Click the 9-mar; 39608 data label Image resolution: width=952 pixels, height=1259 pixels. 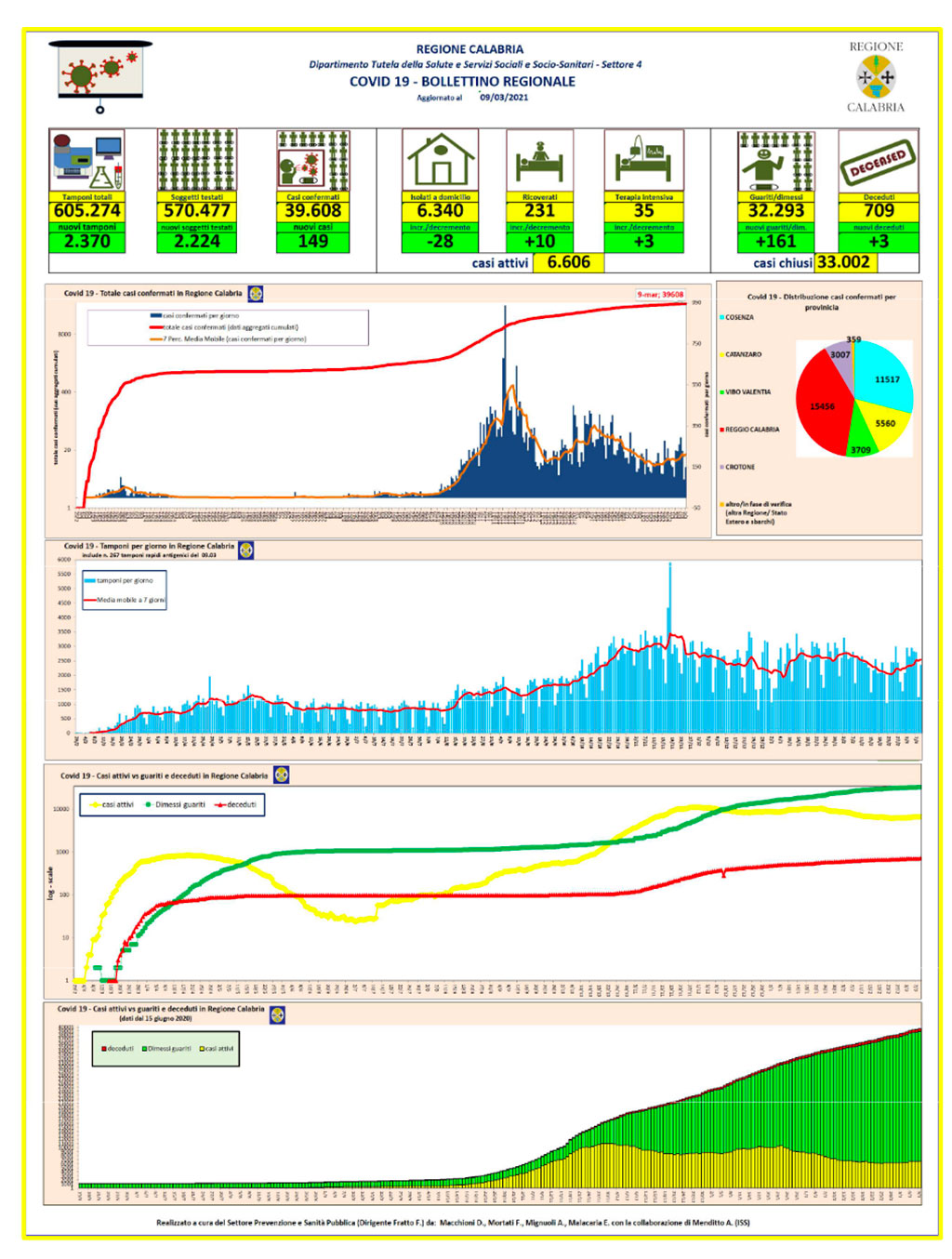click(x=660, y=295)
